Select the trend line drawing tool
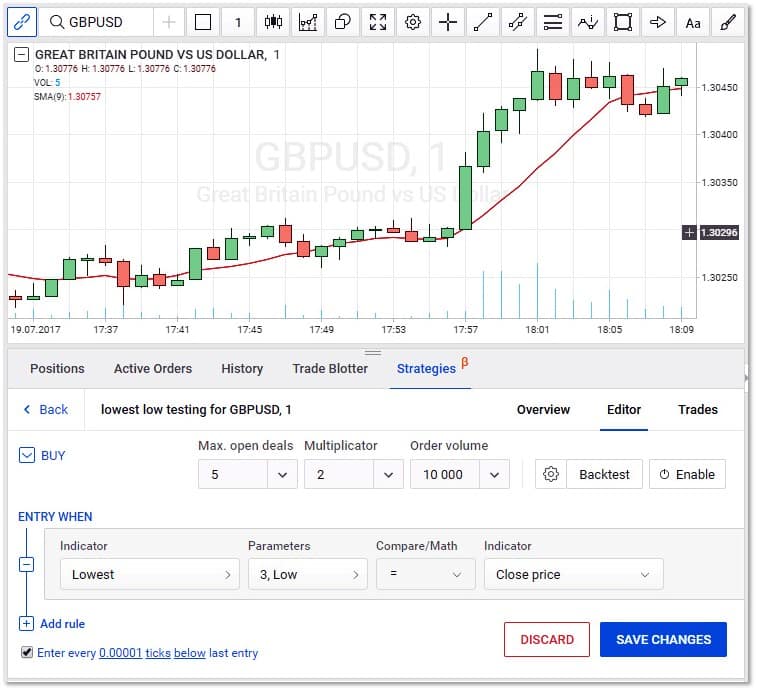Viewport: 757px width, 691px height. point(483,22)
